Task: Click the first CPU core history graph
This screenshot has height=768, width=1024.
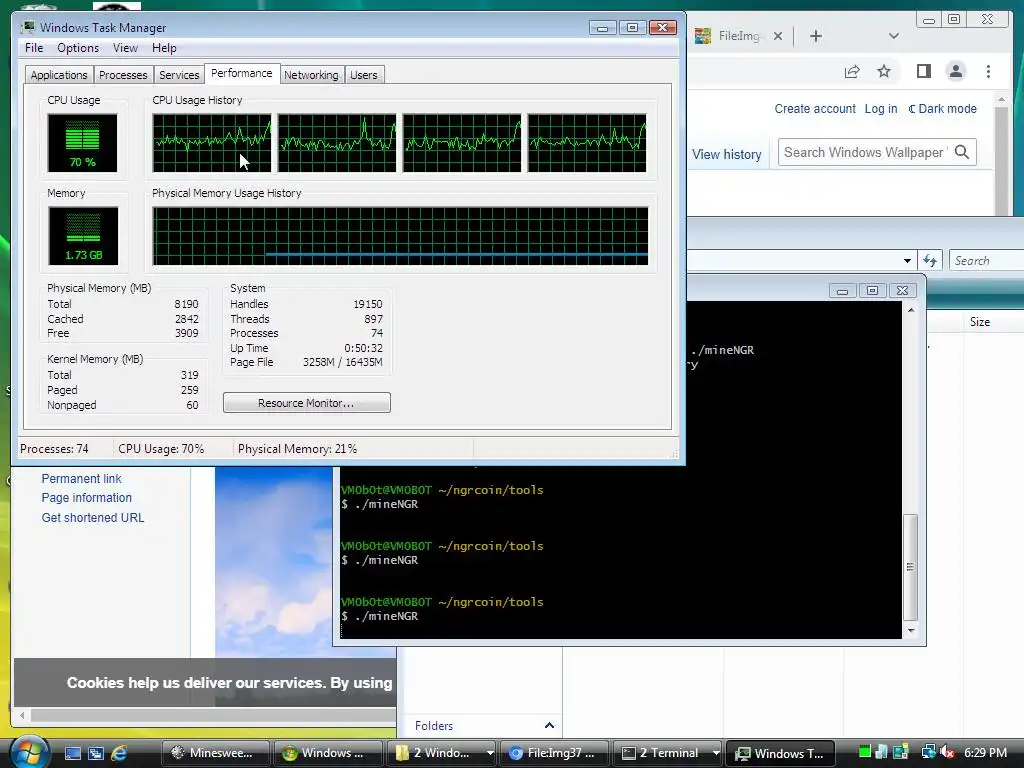Action: [x=212, y=143]
